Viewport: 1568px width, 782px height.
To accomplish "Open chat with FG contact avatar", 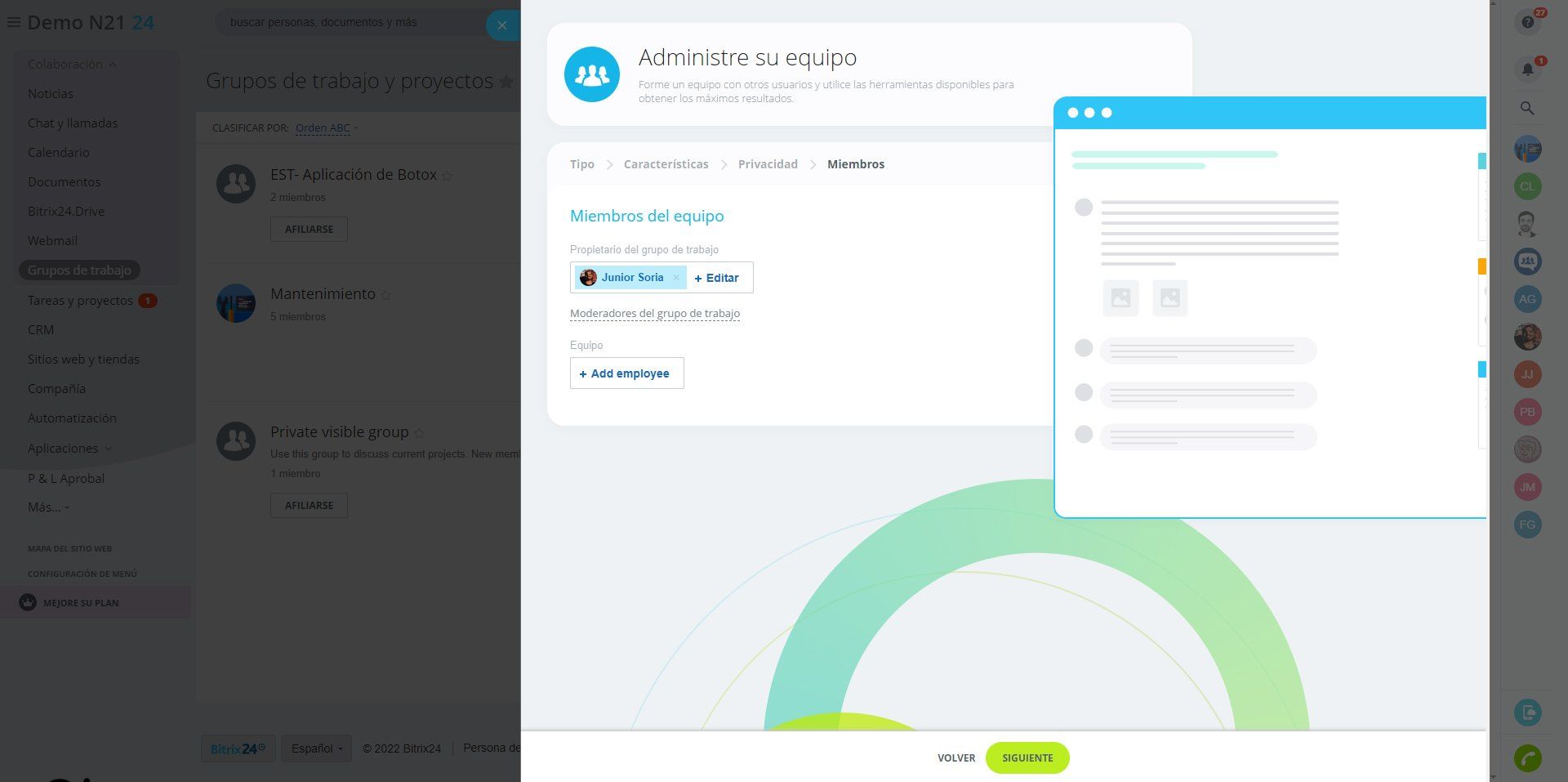I will point(1527,525).
